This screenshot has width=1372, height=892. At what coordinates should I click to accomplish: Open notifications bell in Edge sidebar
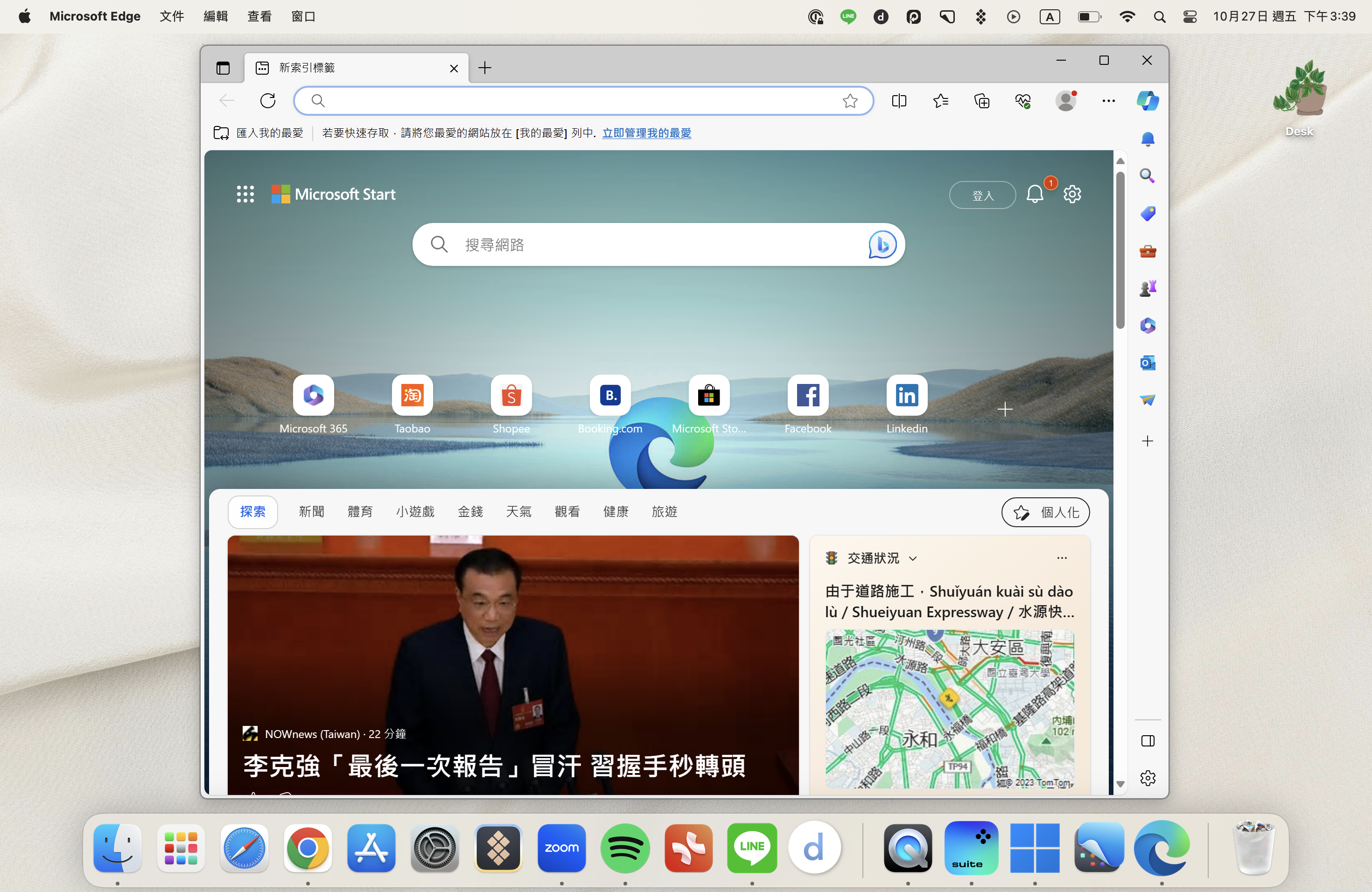coord(1148,139)
